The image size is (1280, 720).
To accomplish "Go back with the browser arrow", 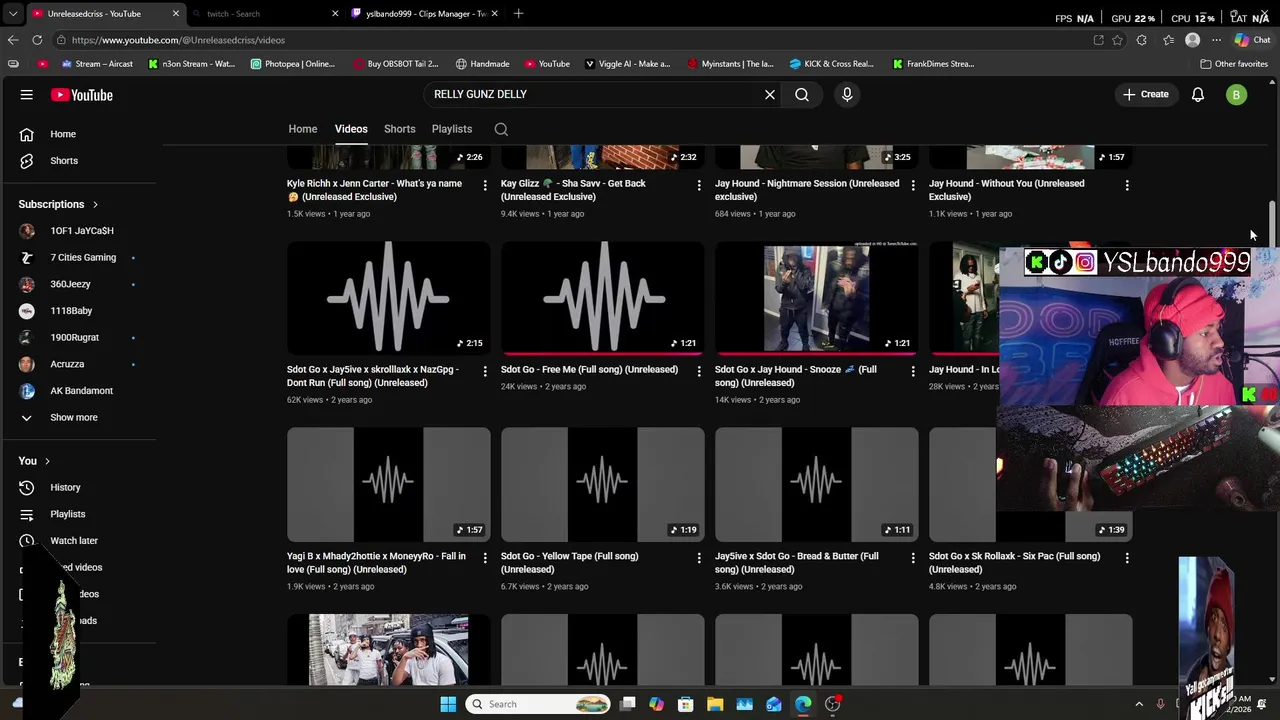I will click(x=13, y=40).
